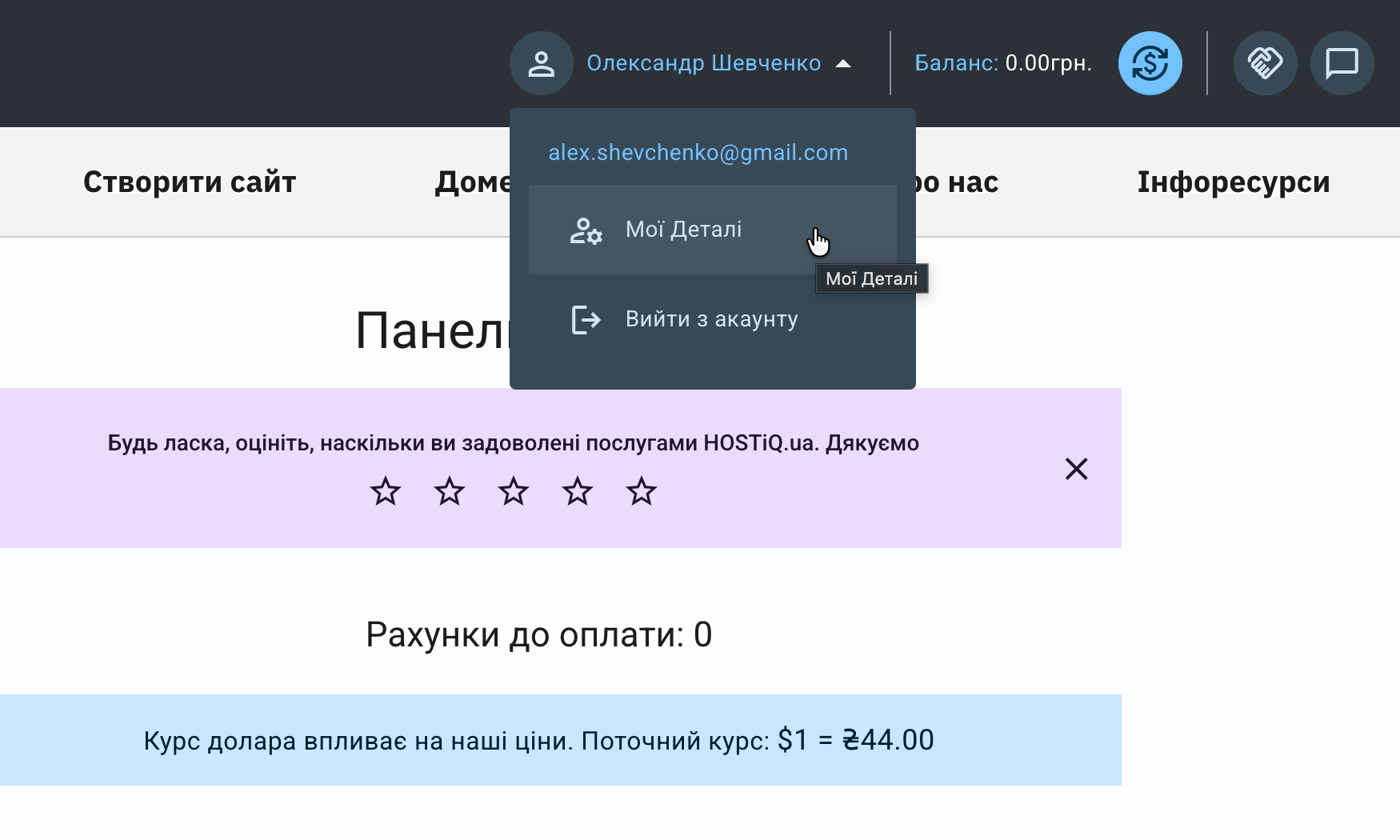Click the user avatar icon in header
The width and height of the screenshot is (1400, 840).
pos(541,63)
